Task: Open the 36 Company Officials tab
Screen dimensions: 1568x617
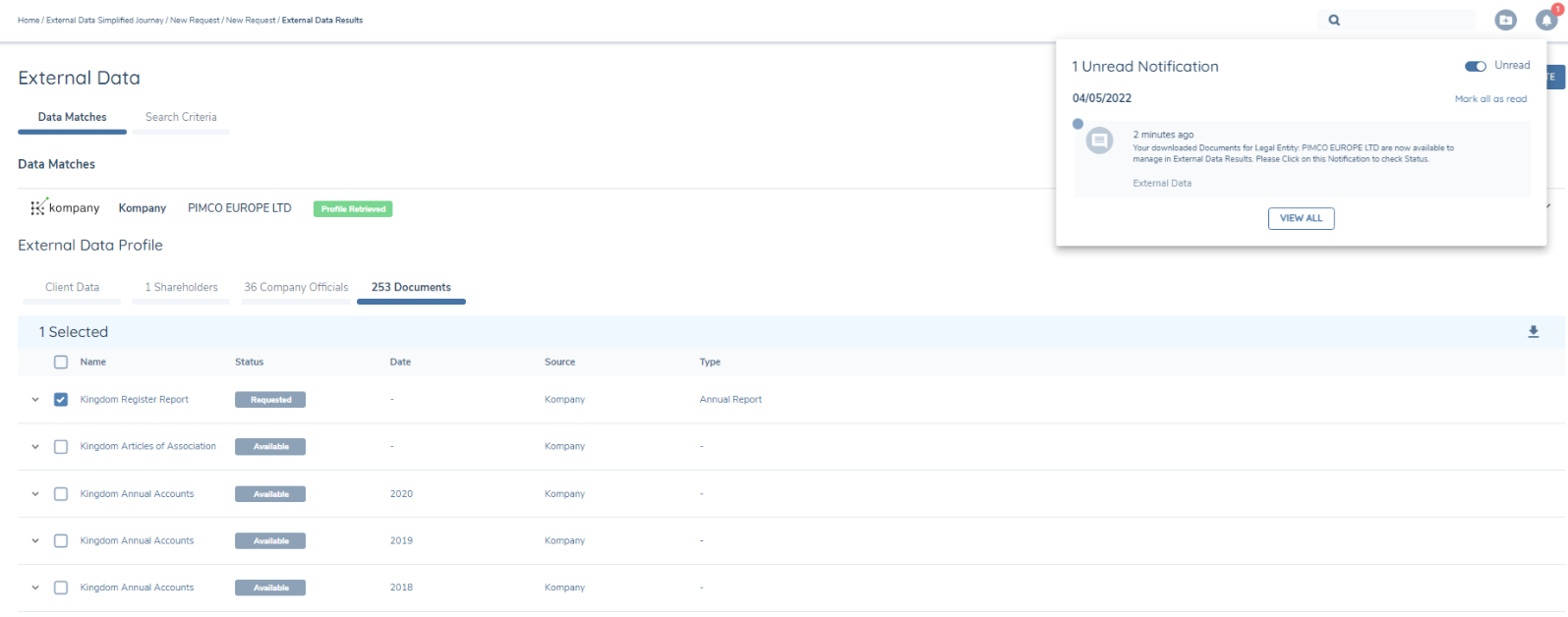Action: pyautogui.click(x=296, y=288)
